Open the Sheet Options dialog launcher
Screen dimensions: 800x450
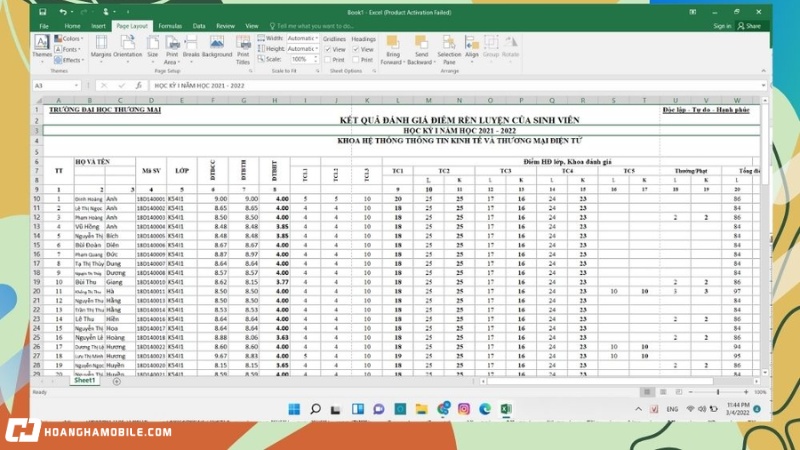tap(374, 71)
